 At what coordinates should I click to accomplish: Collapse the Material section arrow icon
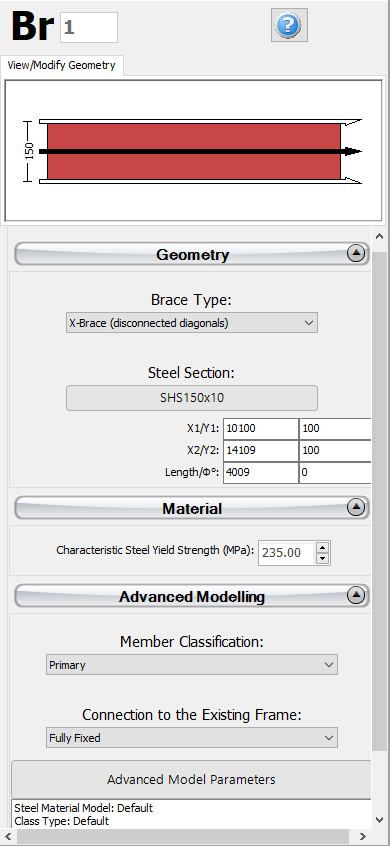point(355,507)
